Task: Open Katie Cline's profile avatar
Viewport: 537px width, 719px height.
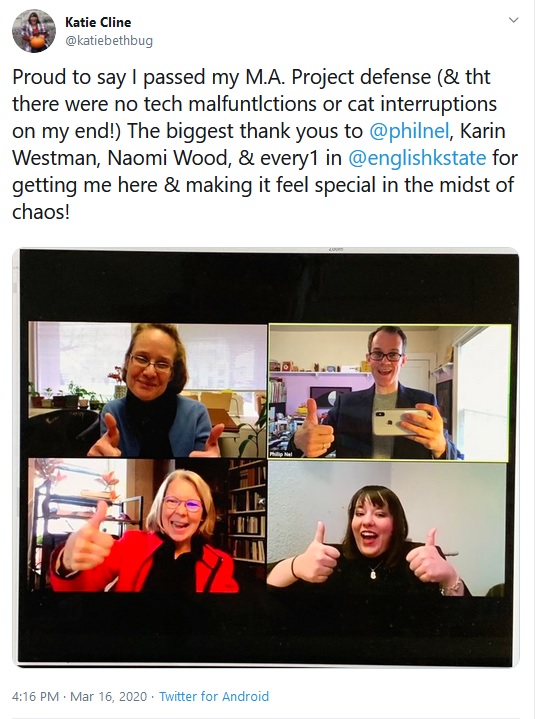Action: 34,31
